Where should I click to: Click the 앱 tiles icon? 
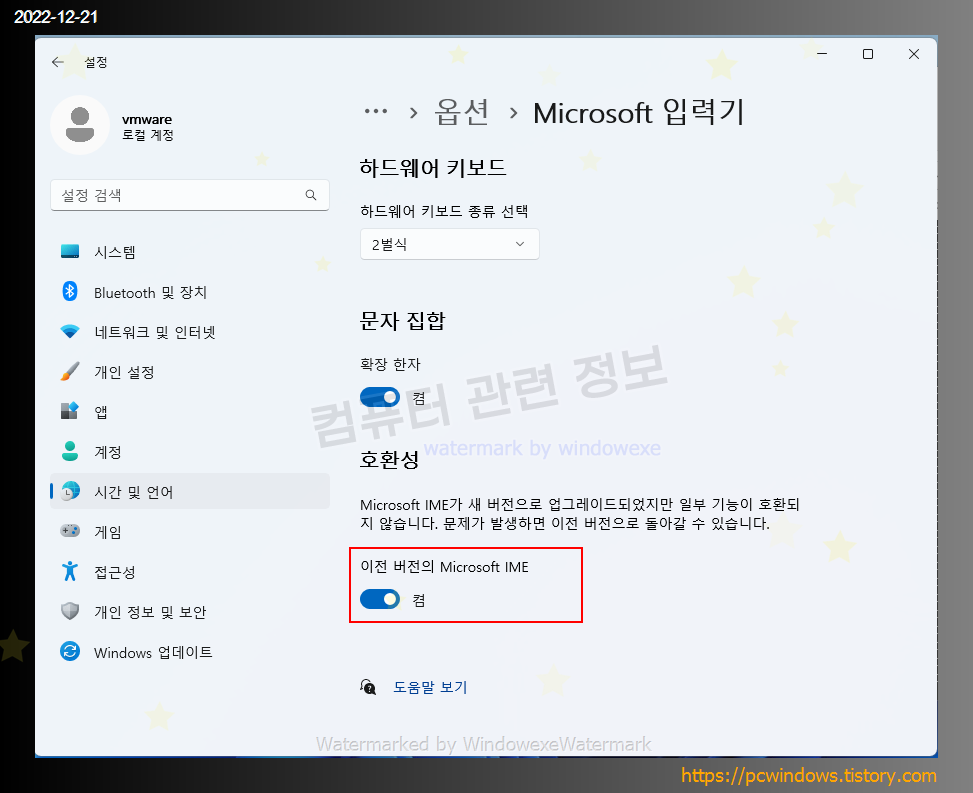70,411
